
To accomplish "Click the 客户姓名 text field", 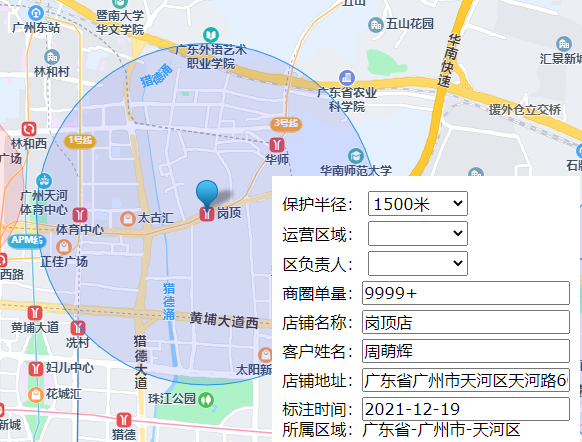I will 466,351.
